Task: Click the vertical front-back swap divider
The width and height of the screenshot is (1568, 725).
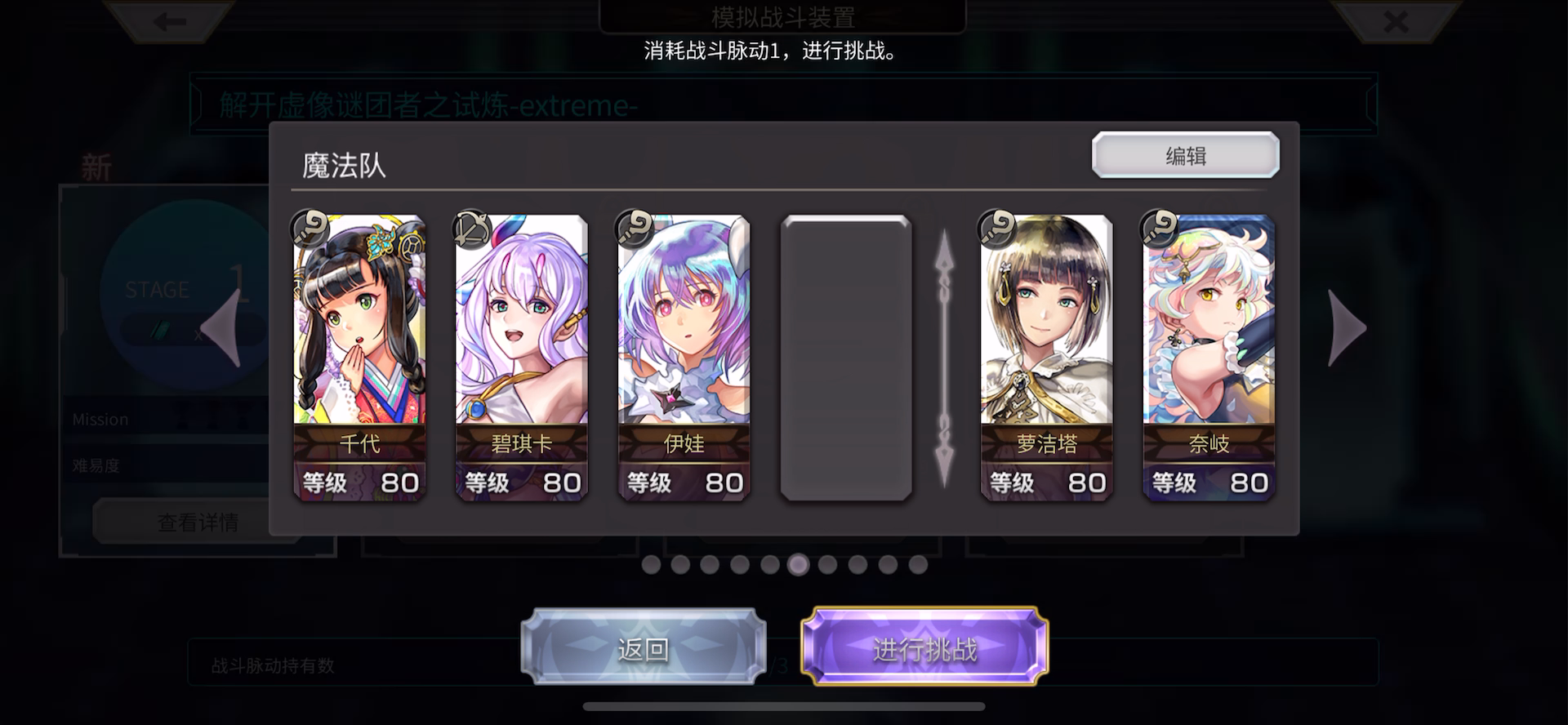Action: pyautogui.click(x=944, y=358)
